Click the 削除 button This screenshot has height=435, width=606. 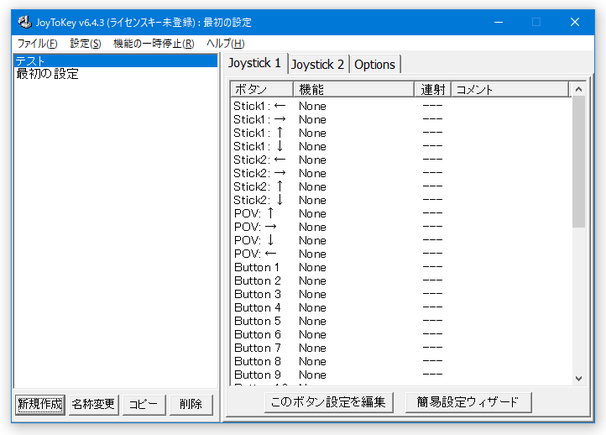[x=191, y=404]
